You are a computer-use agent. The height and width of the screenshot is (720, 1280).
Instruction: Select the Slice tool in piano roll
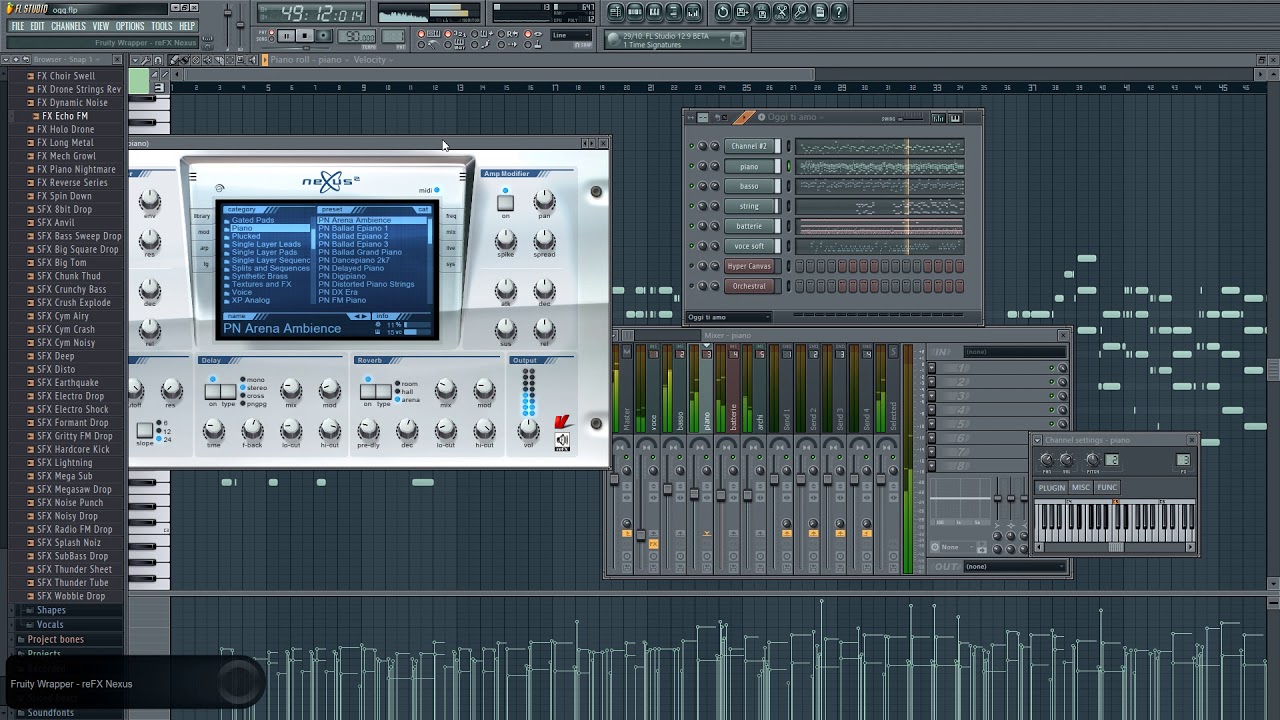218,60
